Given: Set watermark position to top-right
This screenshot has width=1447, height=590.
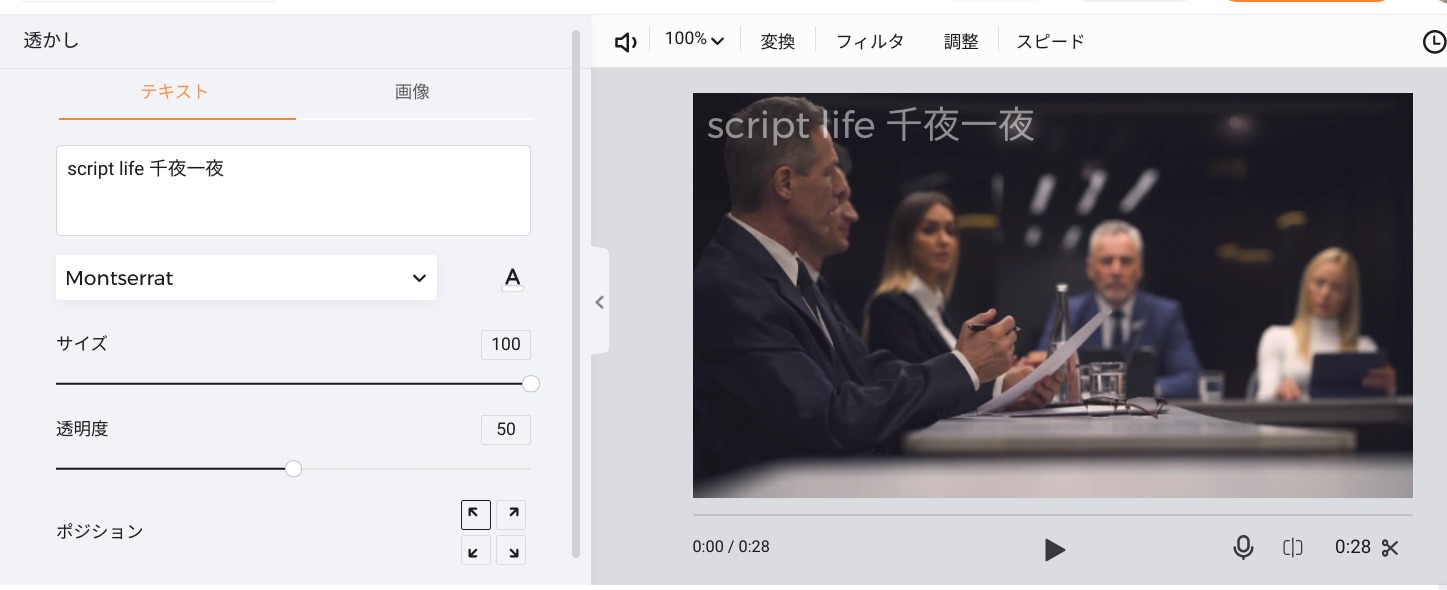Looking at the screenshot, I should point(511,515).
